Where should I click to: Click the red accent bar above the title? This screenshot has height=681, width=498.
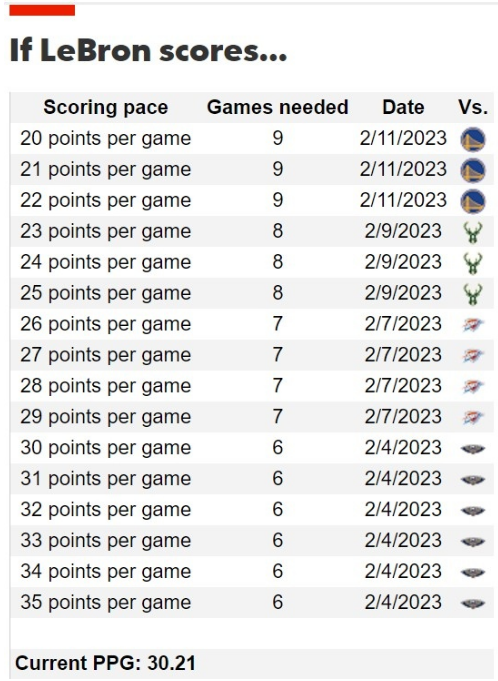tap(42, 10)
